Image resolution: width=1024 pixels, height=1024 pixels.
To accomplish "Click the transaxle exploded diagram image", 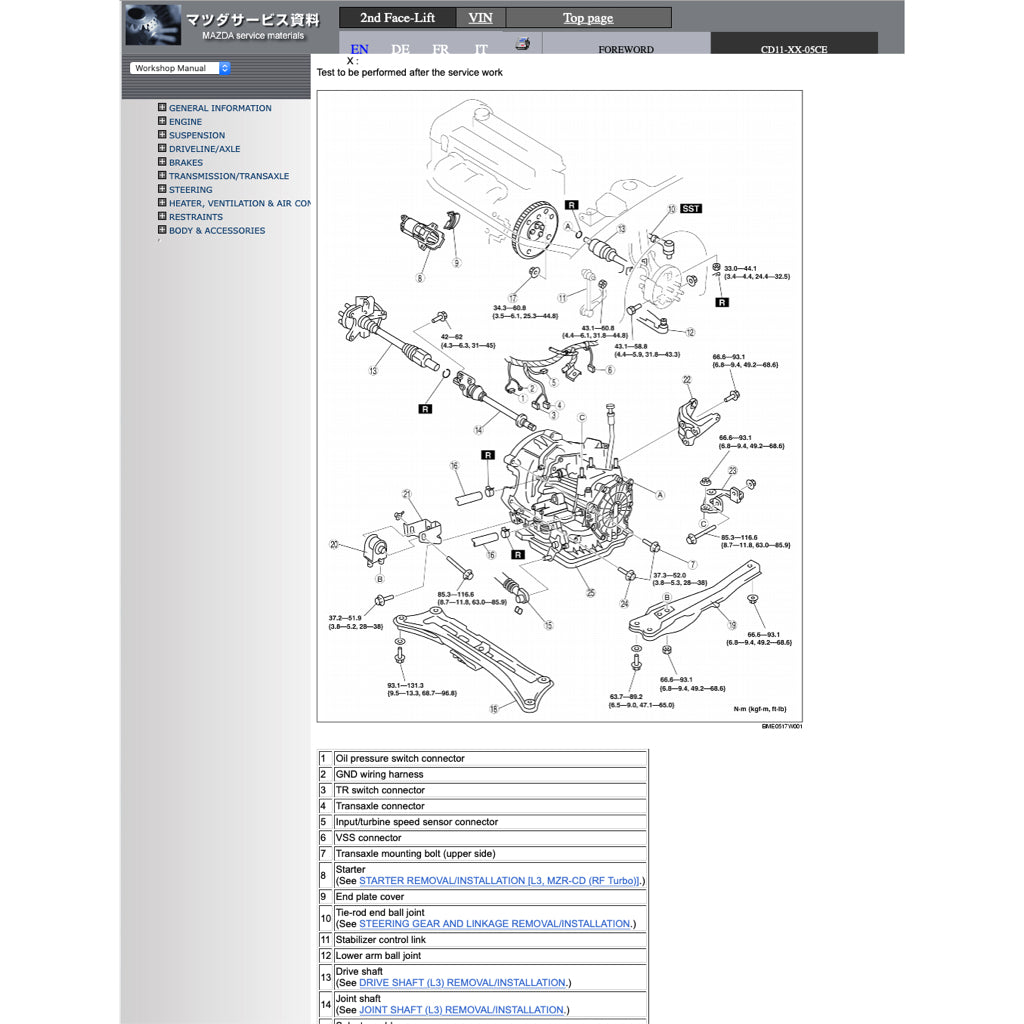I will point(559,406).
